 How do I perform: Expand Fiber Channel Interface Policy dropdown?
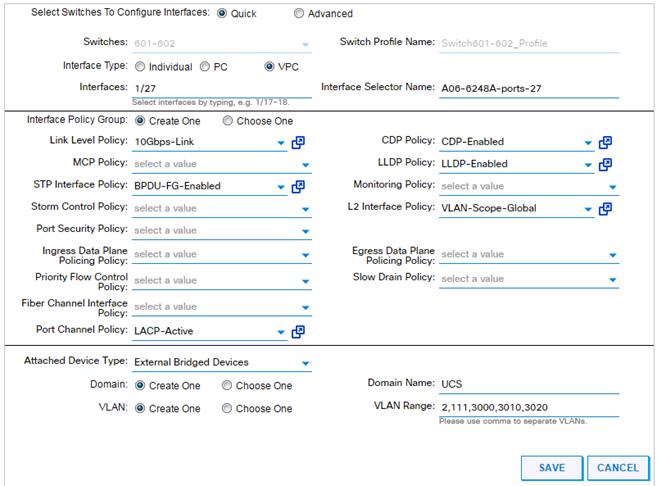point(305,308)
